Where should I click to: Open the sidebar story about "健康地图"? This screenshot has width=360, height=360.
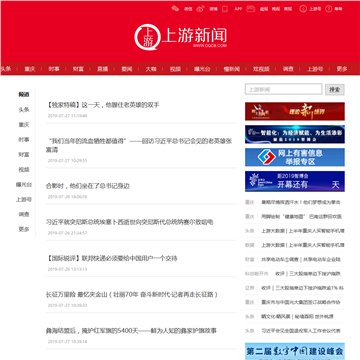301,216
